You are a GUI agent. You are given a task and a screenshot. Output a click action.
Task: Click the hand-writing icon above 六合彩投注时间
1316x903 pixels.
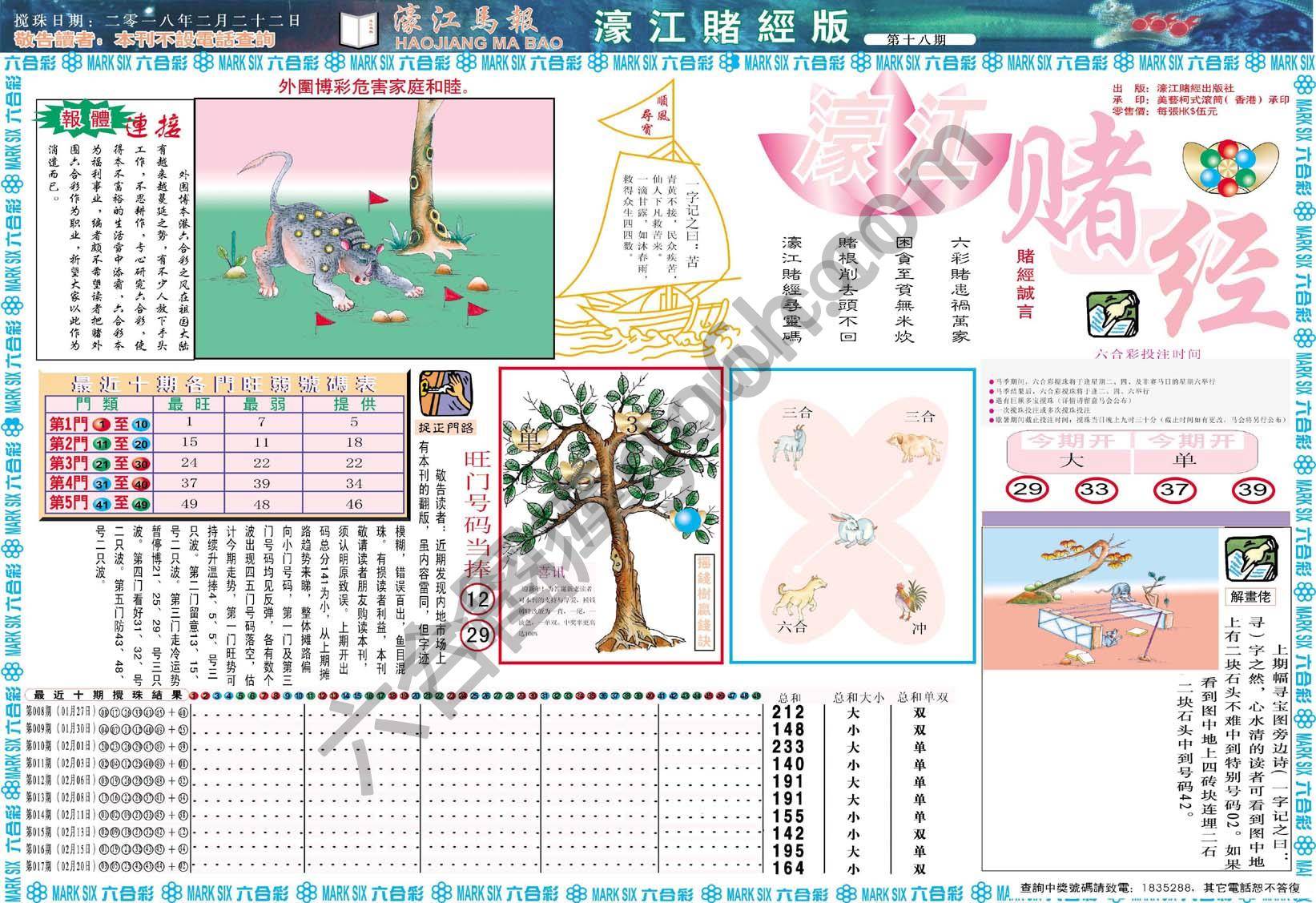(x=1114, y=314)
